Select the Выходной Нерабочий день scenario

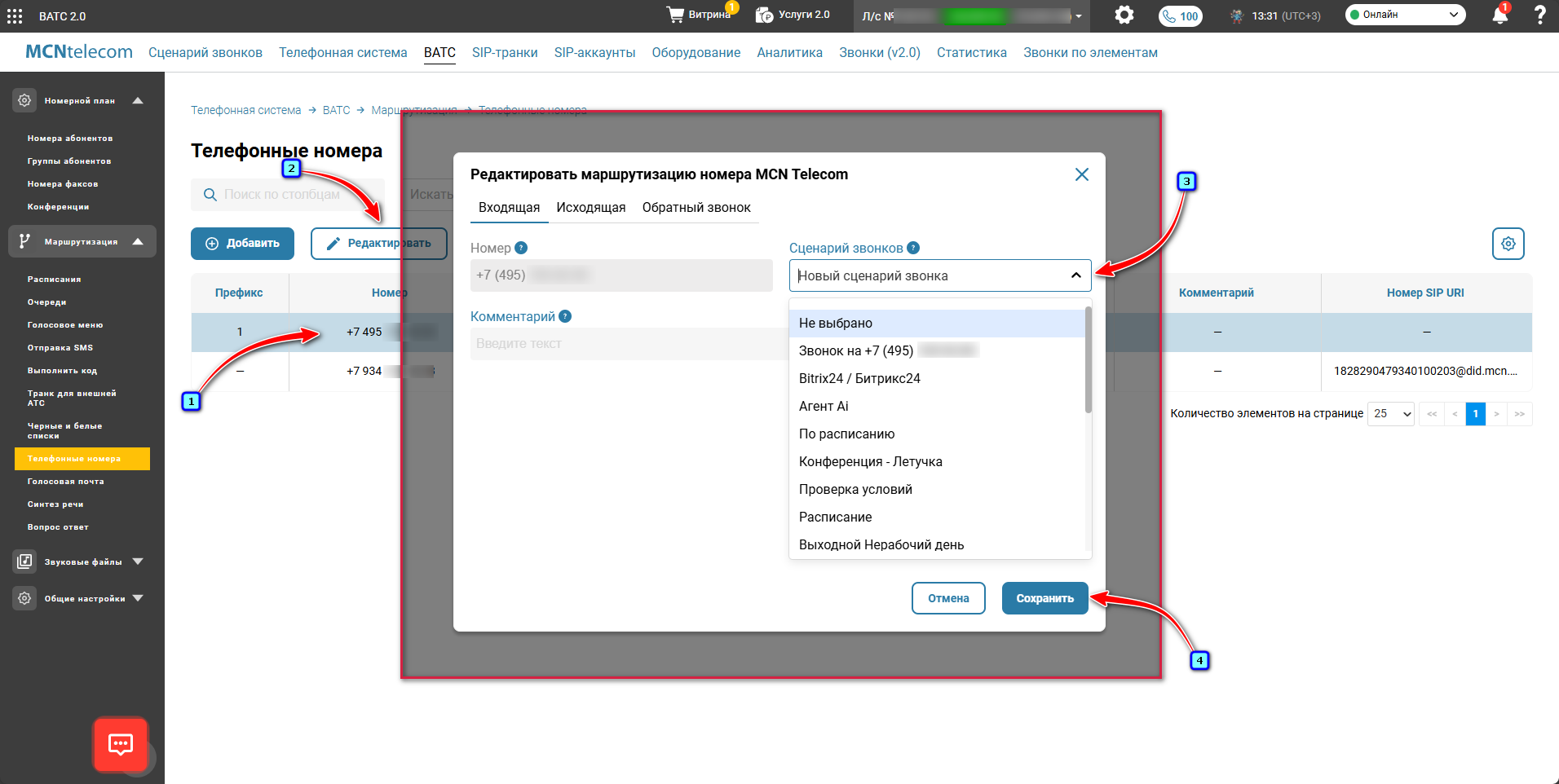pos(937,544)
